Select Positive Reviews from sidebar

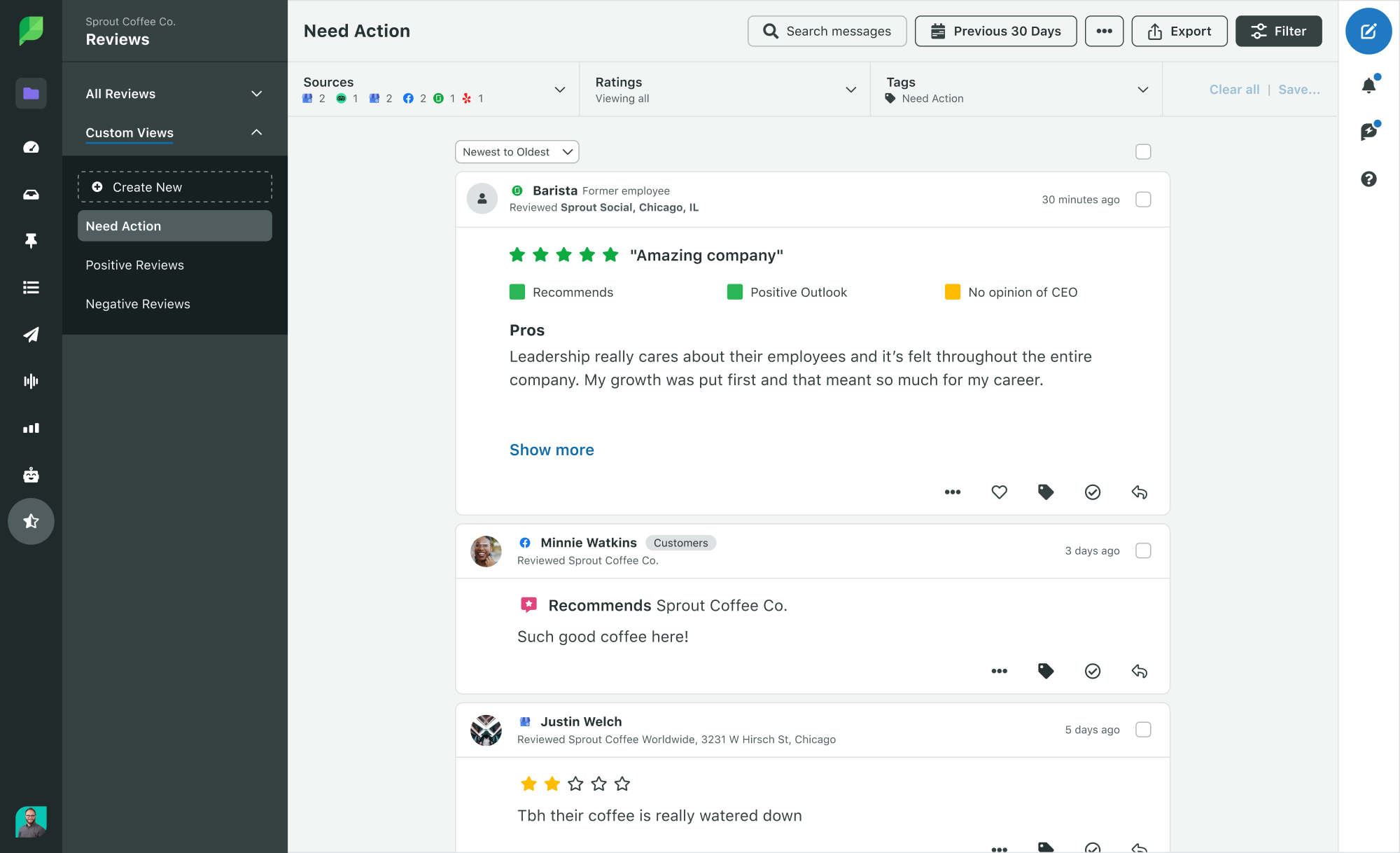point(134,265)
